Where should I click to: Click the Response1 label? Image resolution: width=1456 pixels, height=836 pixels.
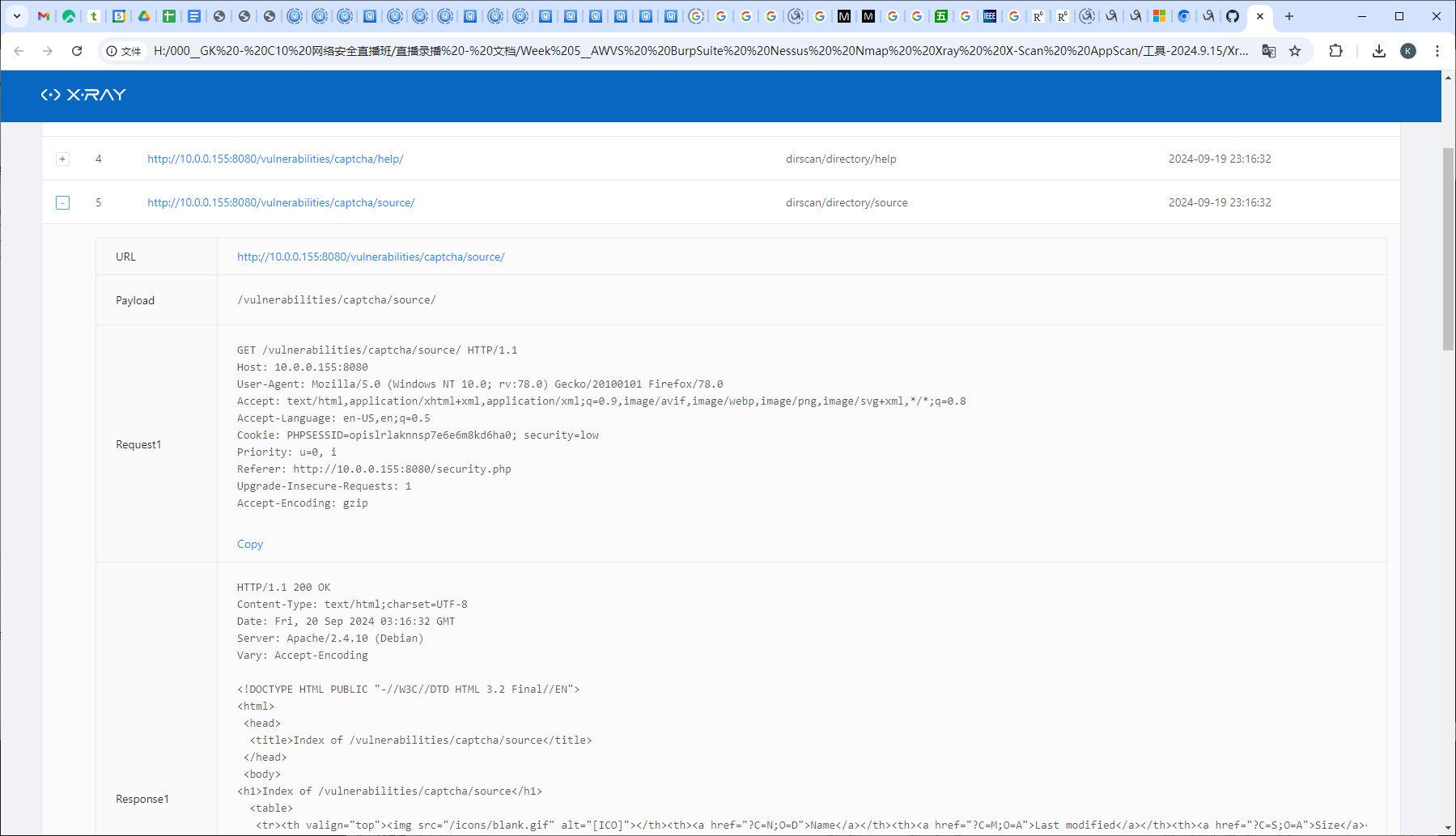[142, 799]
